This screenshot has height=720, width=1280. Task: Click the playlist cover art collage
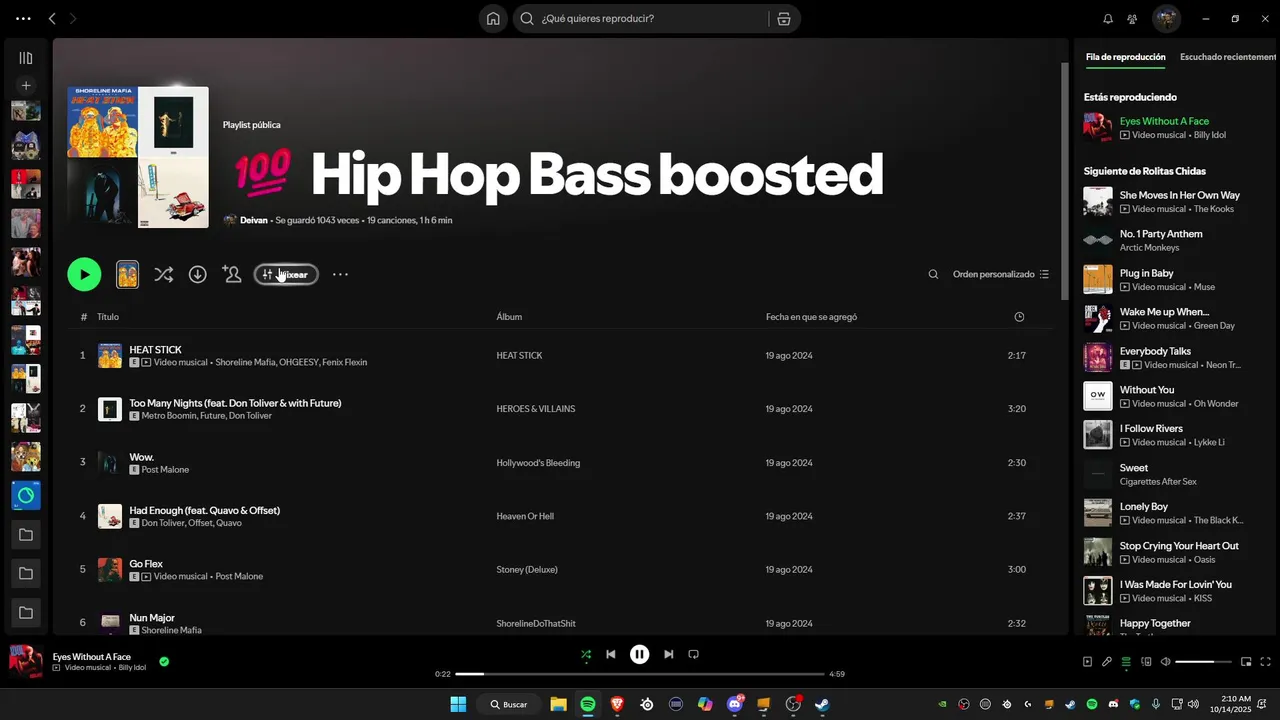138,157
